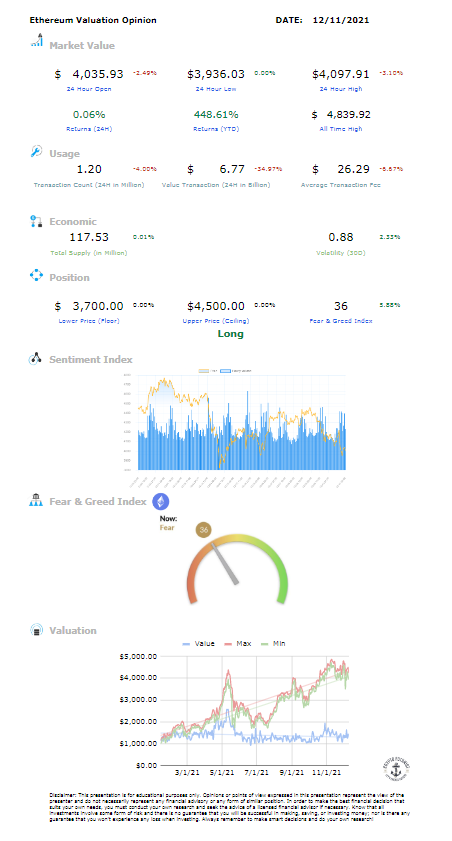Toggle the Value series in valuation legend

click(x=198, y=643)
